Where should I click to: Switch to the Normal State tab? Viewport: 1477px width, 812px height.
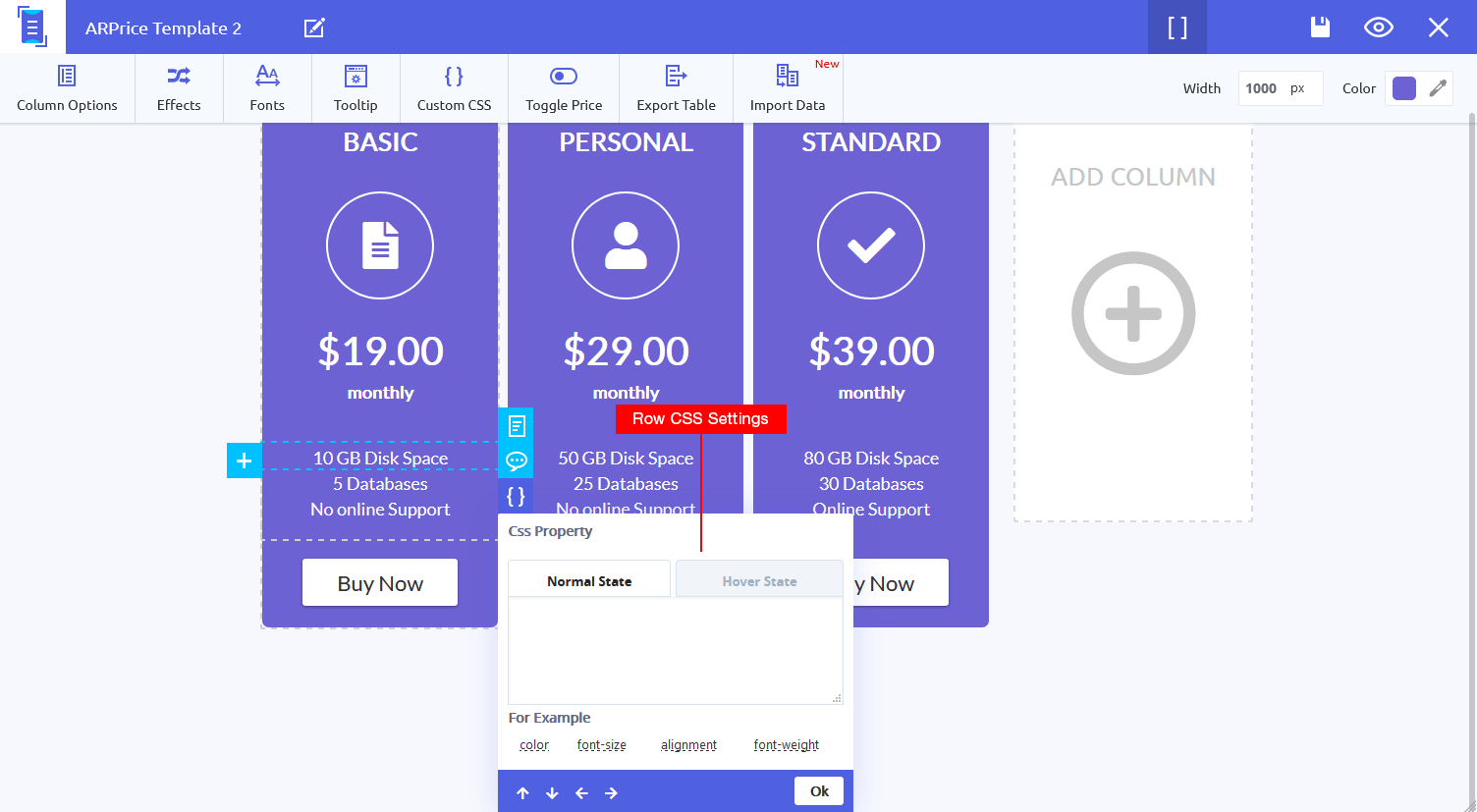(589, 581)
